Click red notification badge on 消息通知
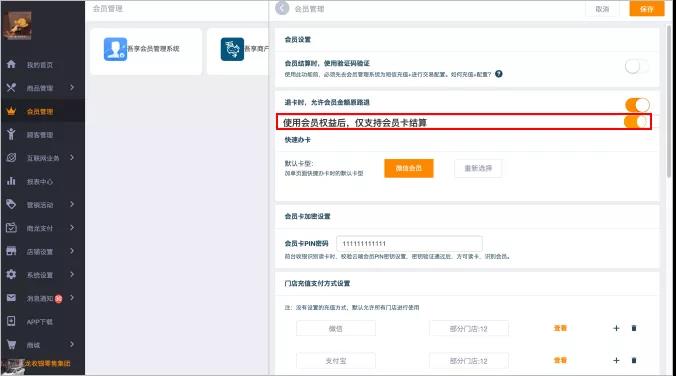The image size is (676, 376). pos(58,298)
